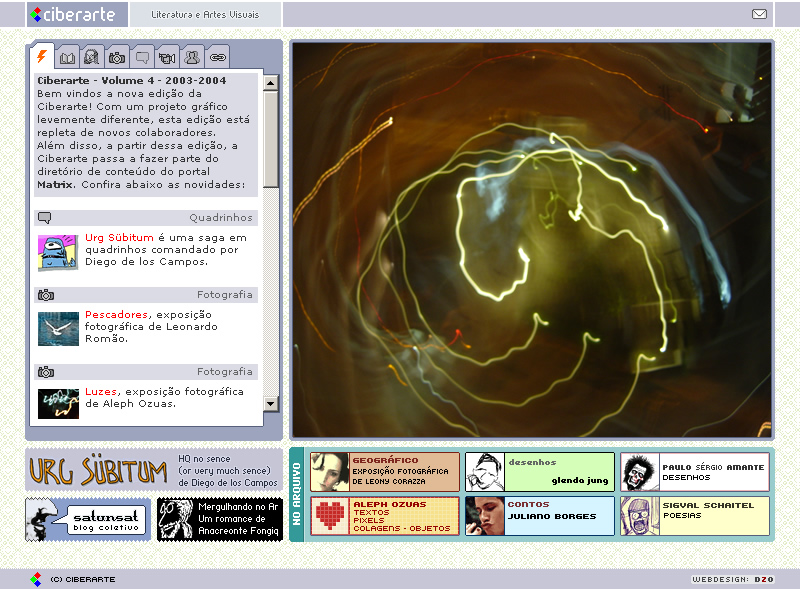
Task: Open the open-book literature tab
Action: [x=67, y=58]
